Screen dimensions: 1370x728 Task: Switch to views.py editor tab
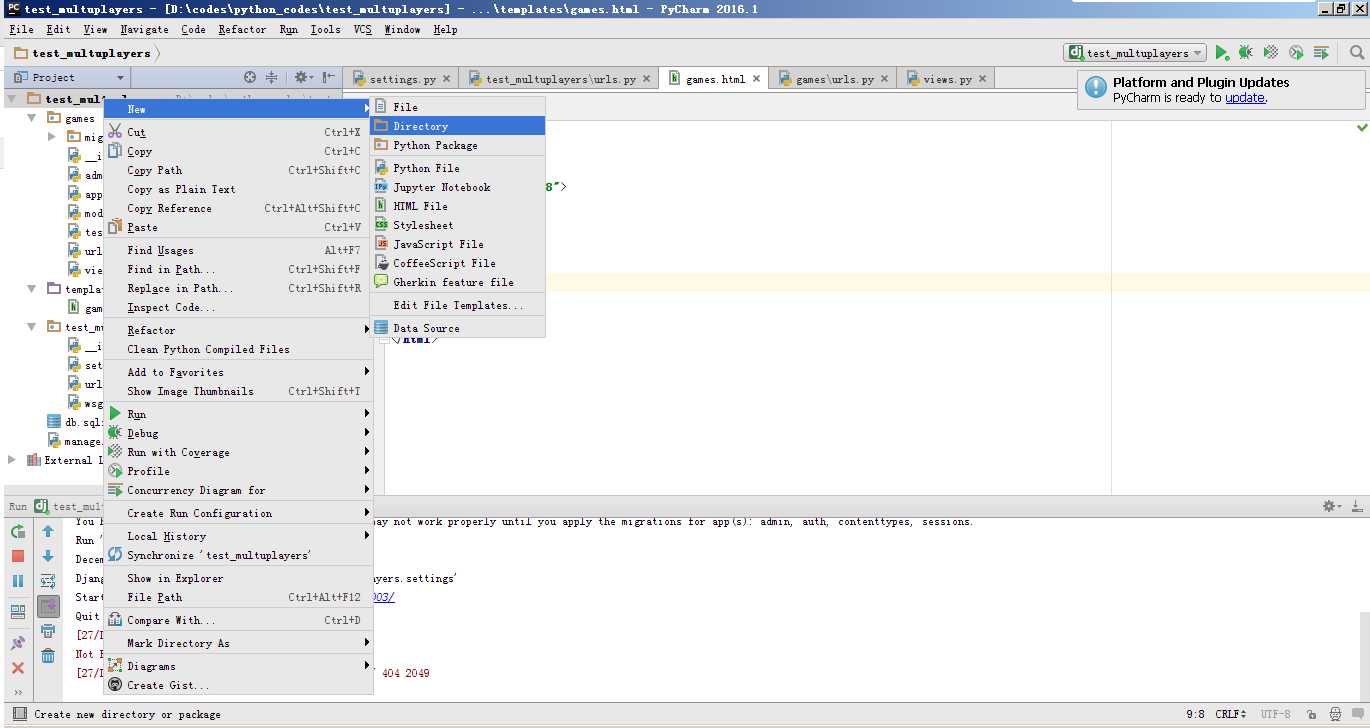947,79
